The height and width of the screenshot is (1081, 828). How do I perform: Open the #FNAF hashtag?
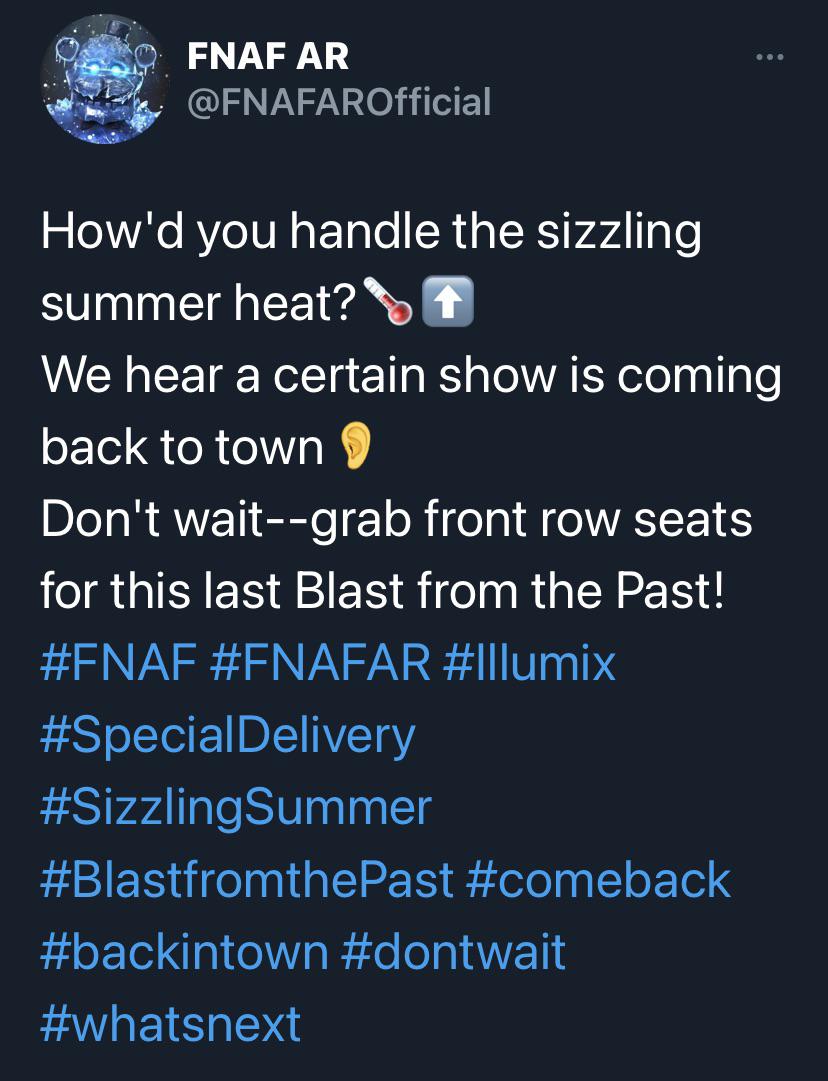coord(118,663)
